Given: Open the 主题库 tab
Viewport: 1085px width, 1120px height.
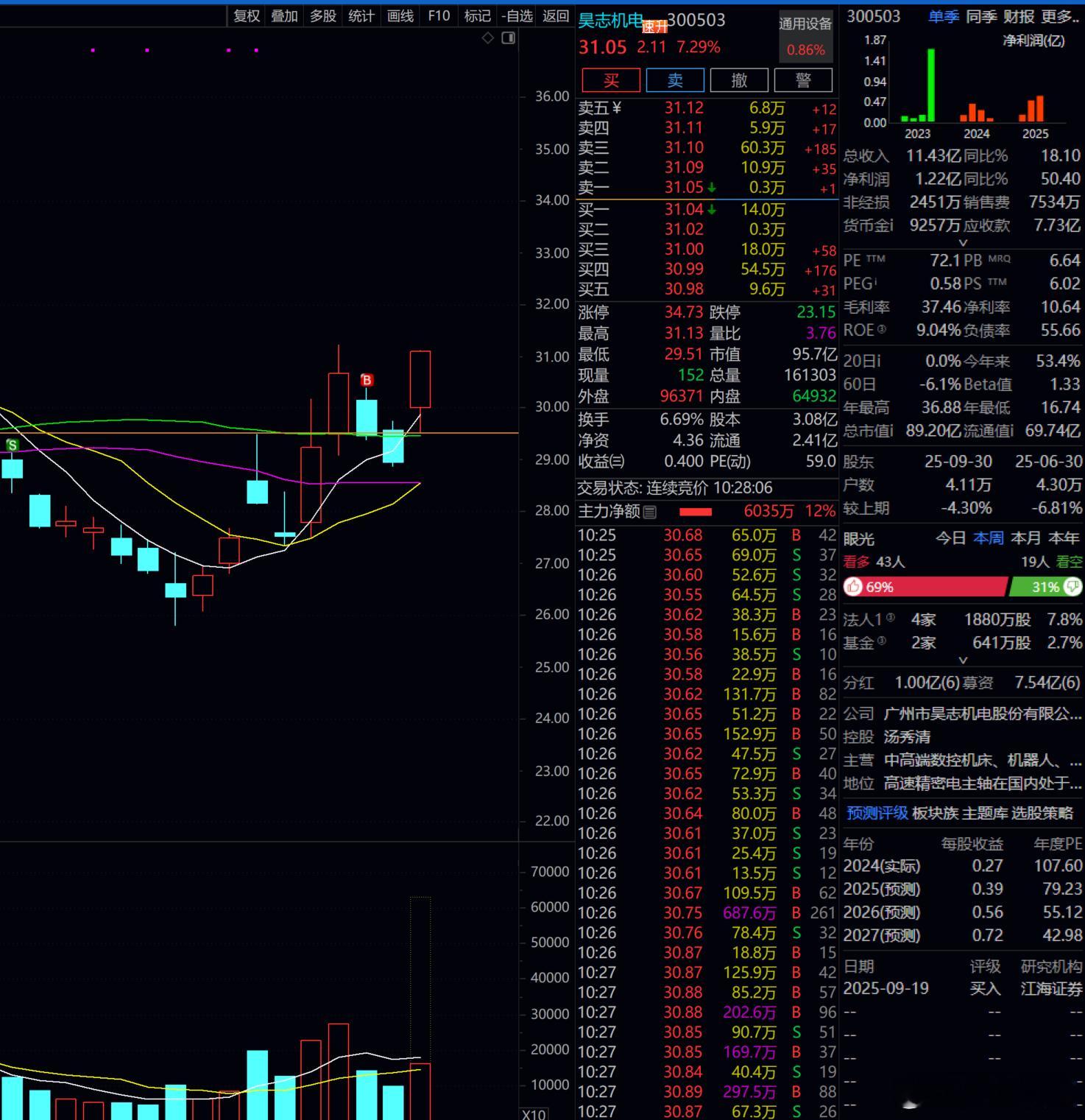Looking at the screenshot, I should (x=985, y=813).
